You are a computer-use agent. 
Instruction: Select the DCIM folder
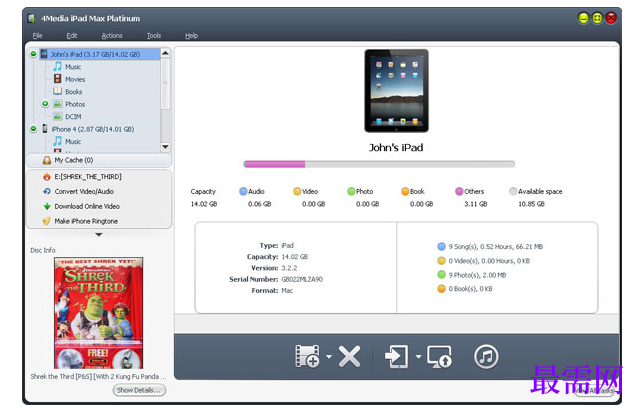[x=73, y=117]
